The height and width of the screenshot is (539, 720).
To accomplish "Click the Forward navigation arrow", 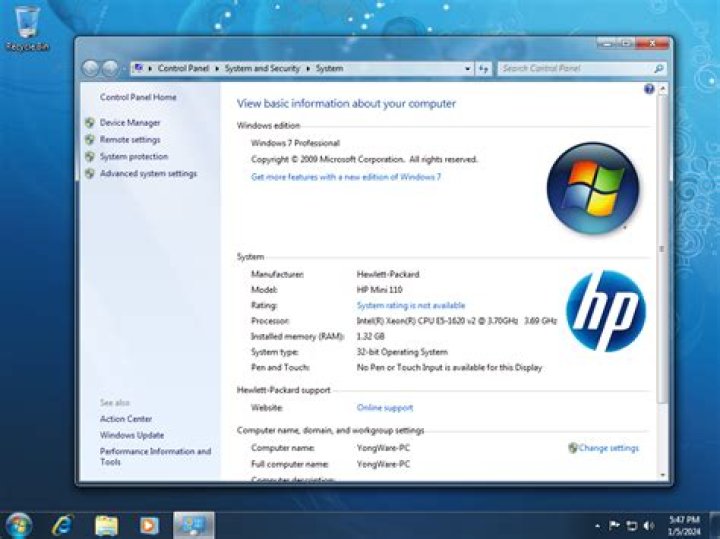I will pos(110,69).
